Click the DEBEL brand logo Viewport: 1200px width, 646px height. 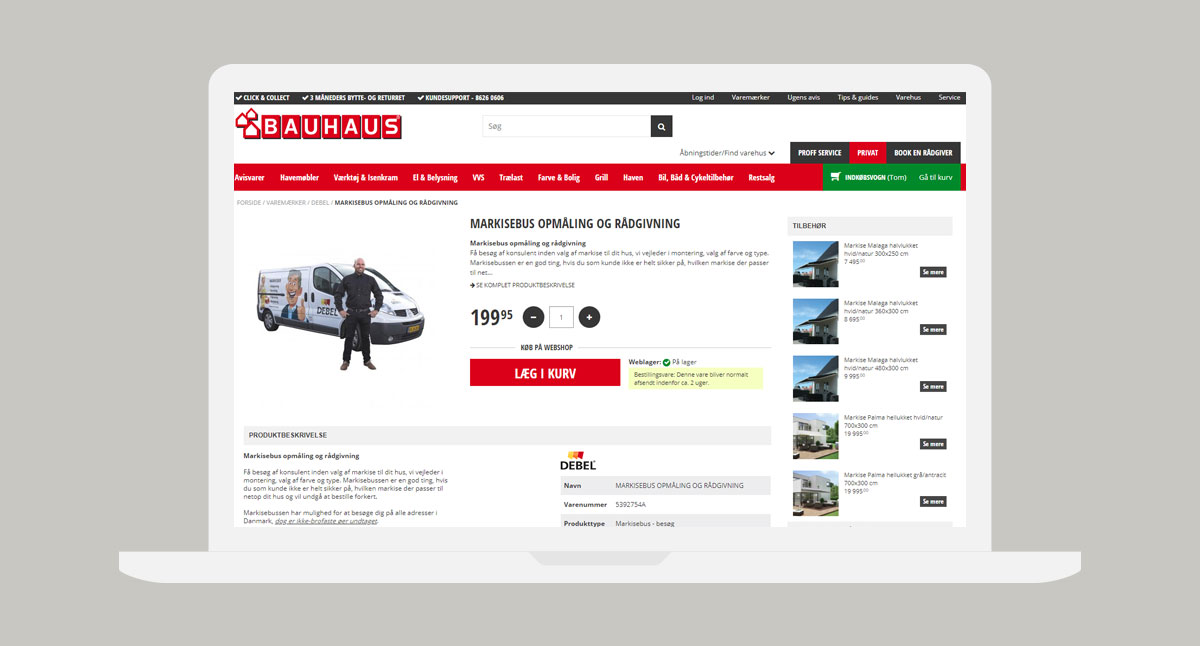(578, 460)
